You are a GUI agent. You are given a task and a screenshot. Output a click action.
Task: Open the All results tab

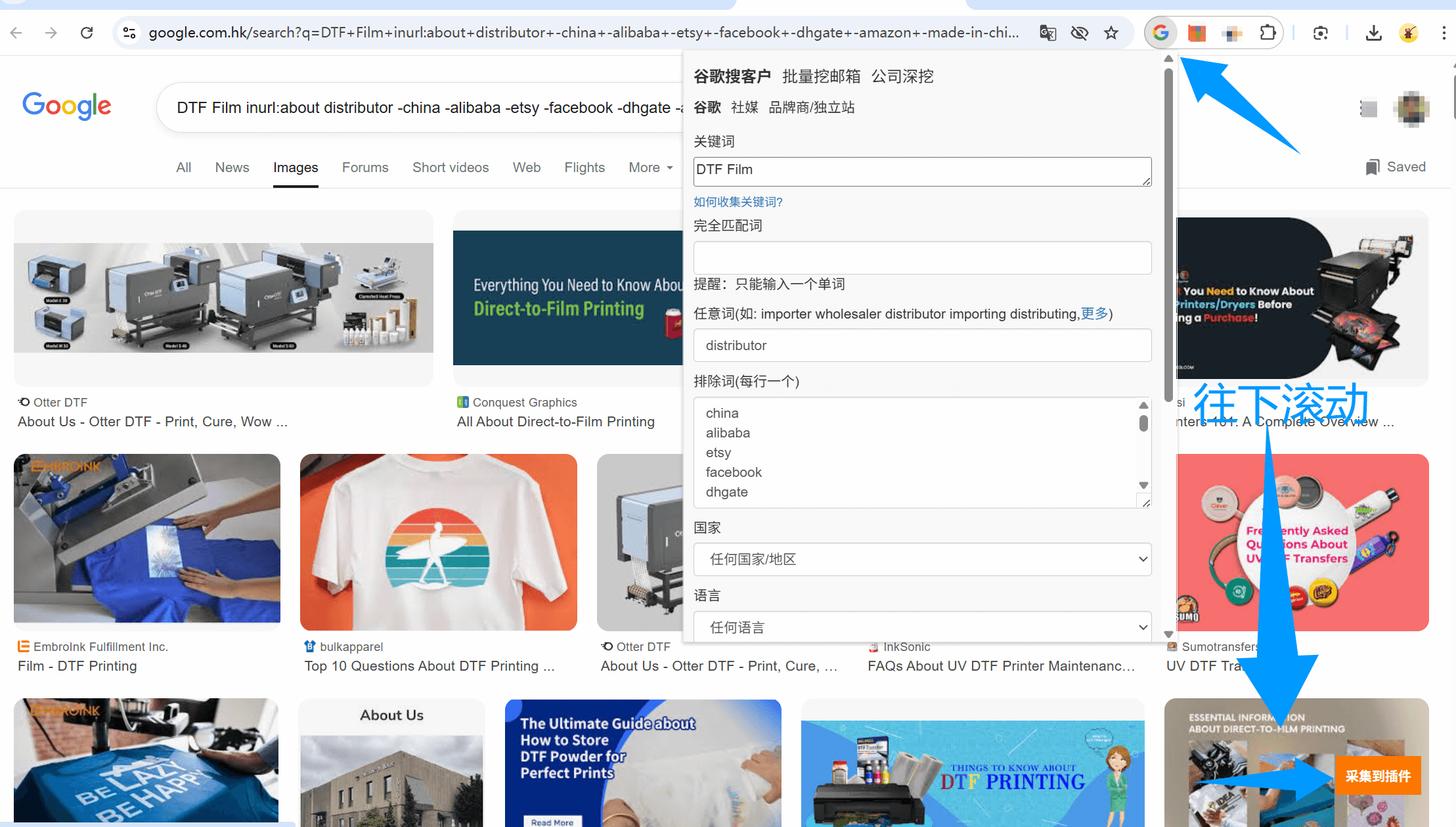point(184,168)
